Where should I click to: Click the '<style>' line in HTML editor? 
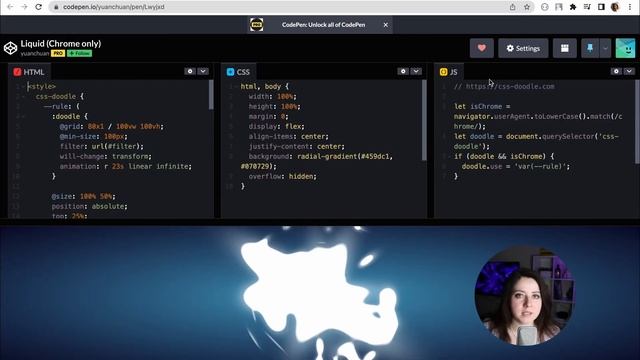(42, 87)
